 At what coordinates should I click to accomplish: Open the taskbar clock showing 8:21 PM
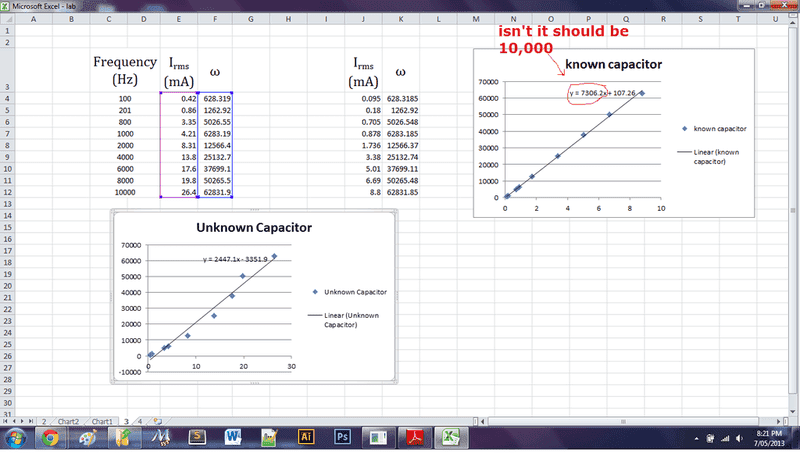pos(768,438)
